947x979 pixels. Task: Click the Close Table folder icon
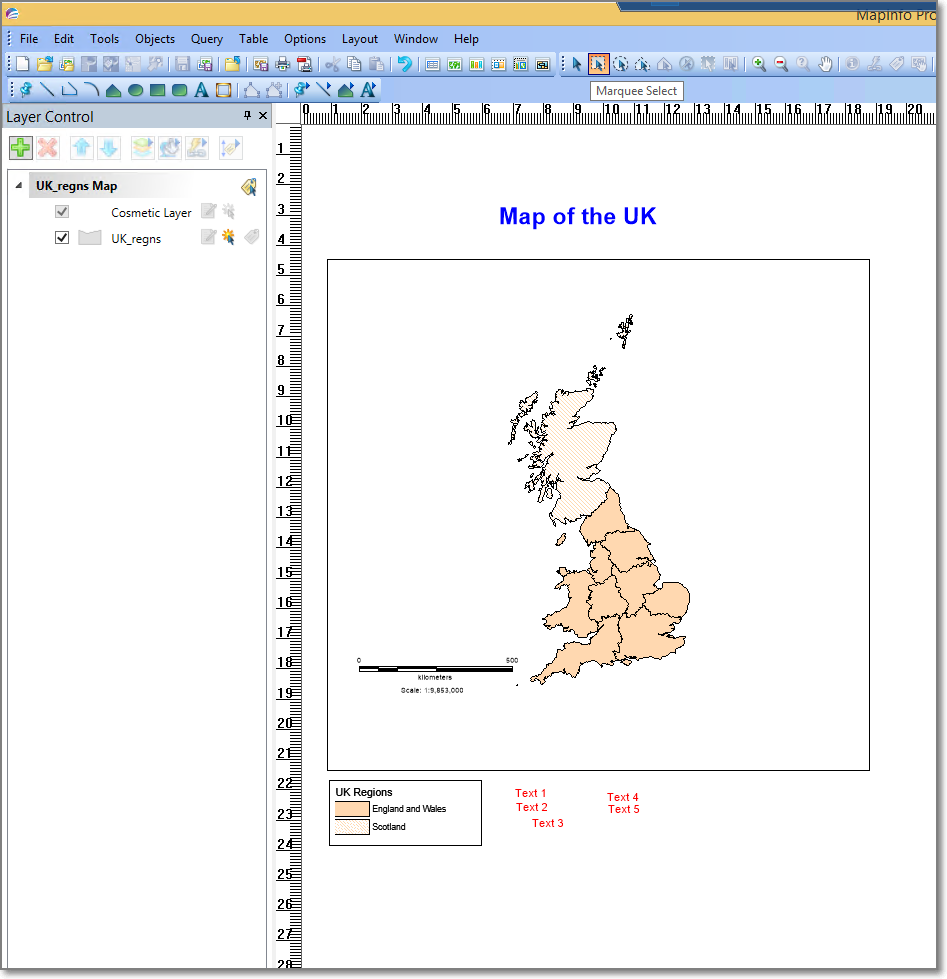click(232, 64)
